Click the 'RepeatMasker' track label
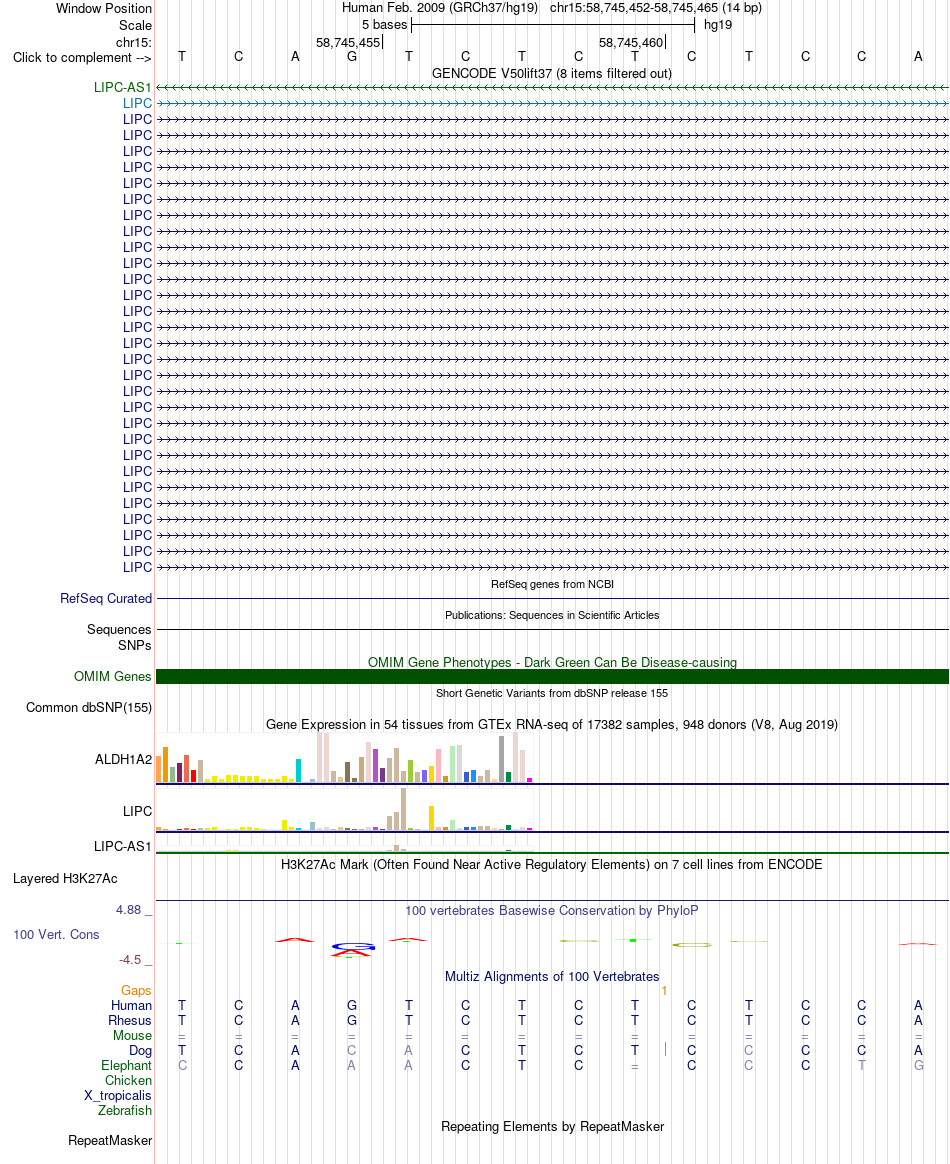This screenshot has height=1164, width=950. (110, 1141)
